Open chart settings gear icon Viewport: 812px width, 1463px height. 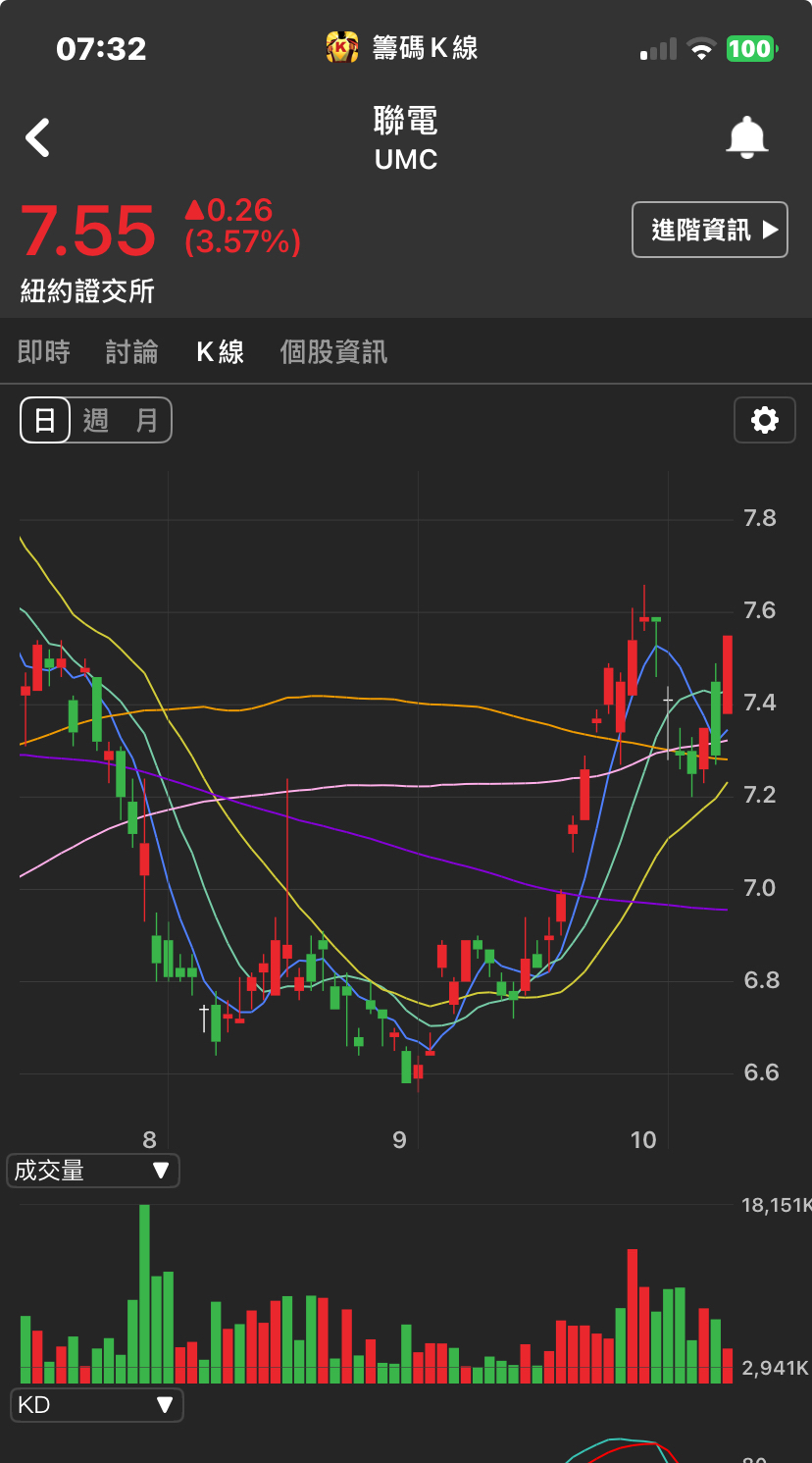pyautogui.click(x=764, y=420)
